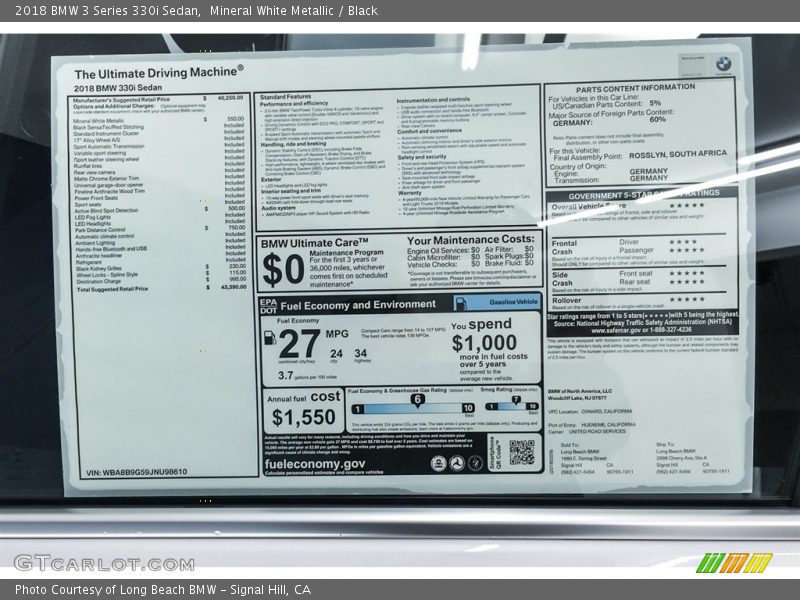The width and height of the screenshot is (800, 600).
Task: Click the 'PARTS CONTENT INFORMATION' heading
Action: click(635, 88)
